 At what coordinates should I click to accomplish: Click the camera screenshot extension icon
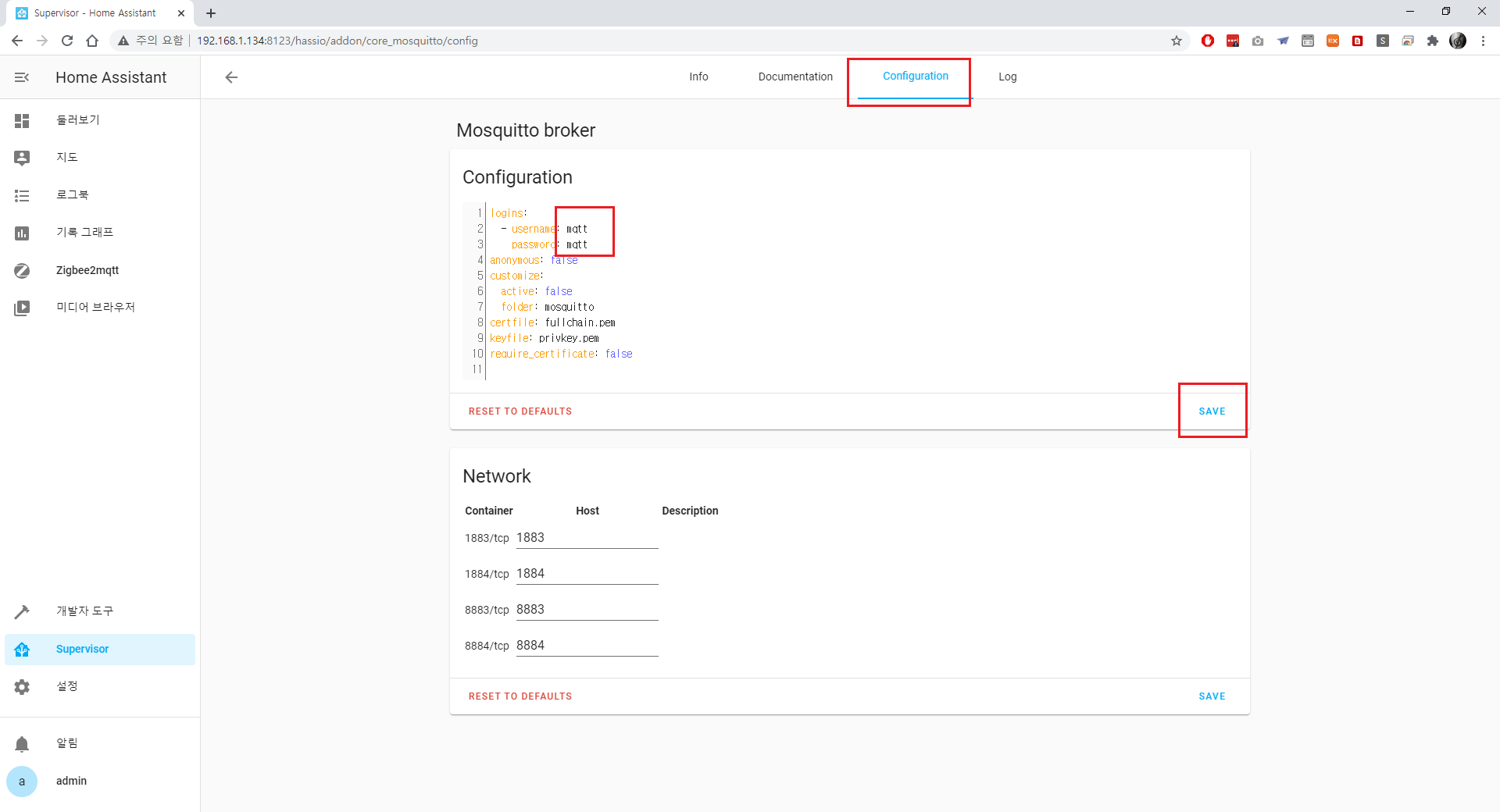1258,41
